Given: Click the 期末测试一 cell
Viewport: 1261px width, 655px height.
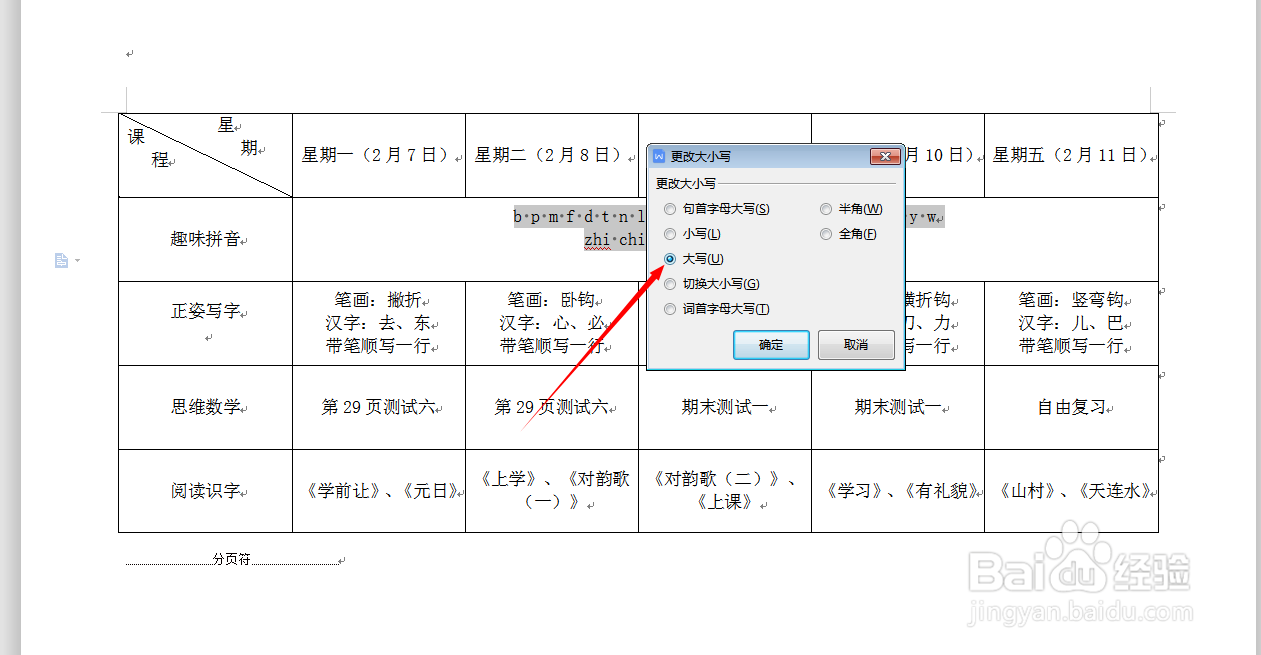Looking at the screenshot, I should point(724,407).
